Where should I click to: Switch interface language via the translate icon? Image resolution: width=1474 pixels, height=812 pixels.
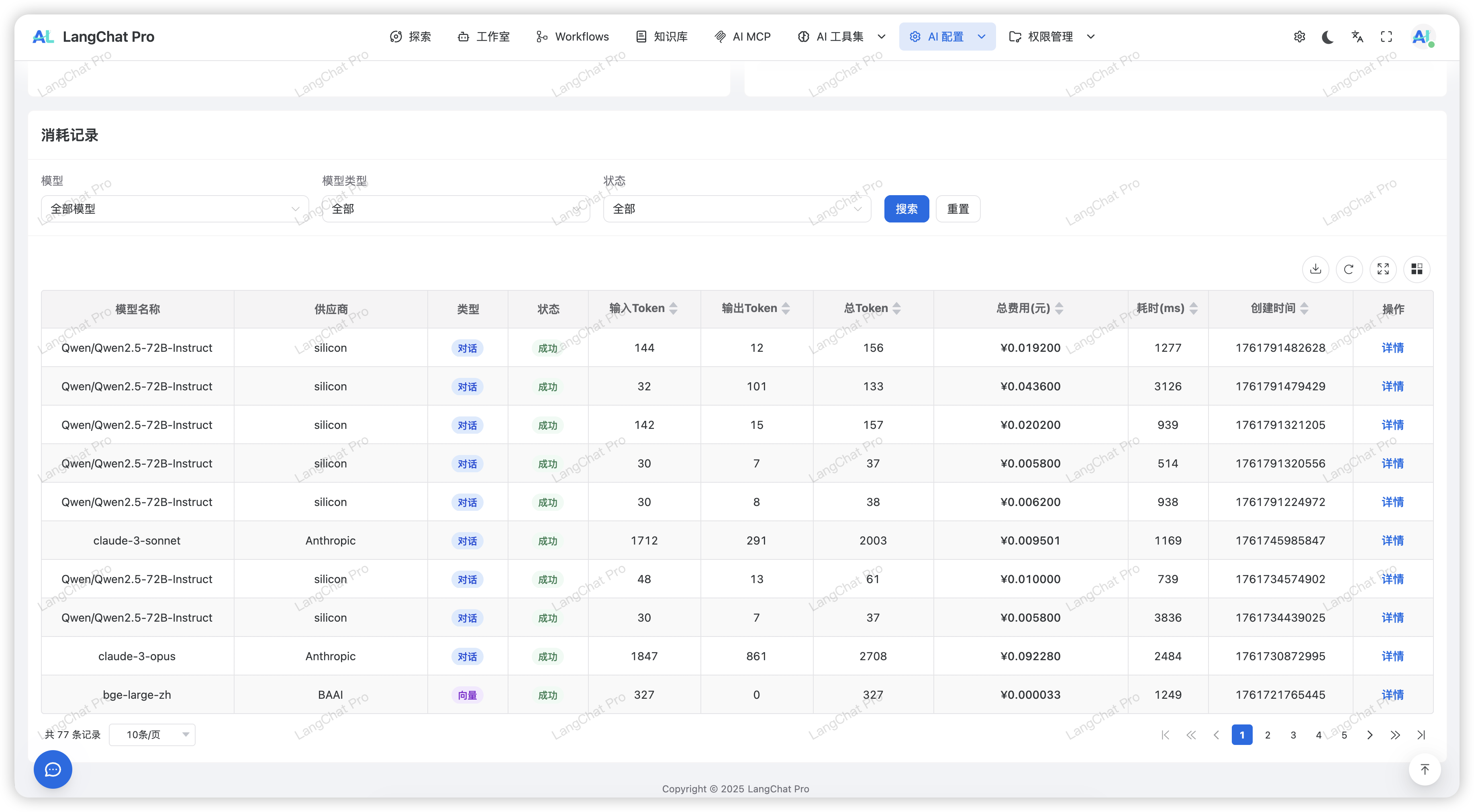pos(1357,36)
